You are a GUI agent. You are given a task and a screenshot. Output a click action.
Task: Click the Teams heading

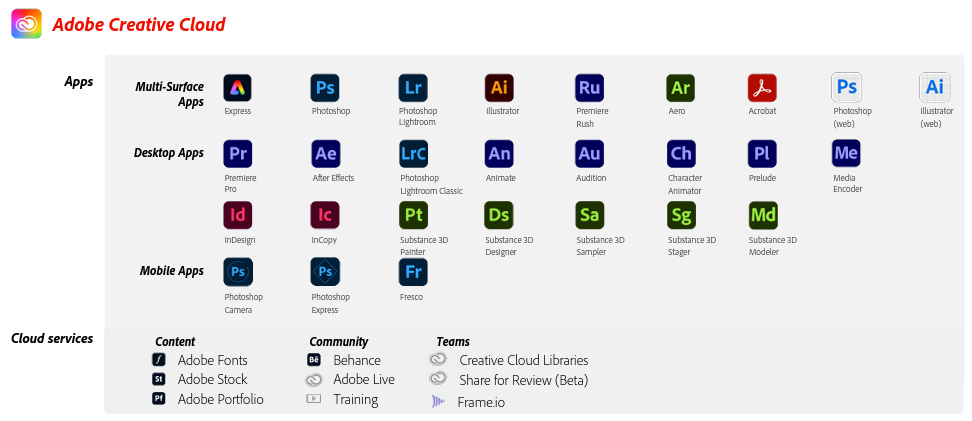coord(453,342)
